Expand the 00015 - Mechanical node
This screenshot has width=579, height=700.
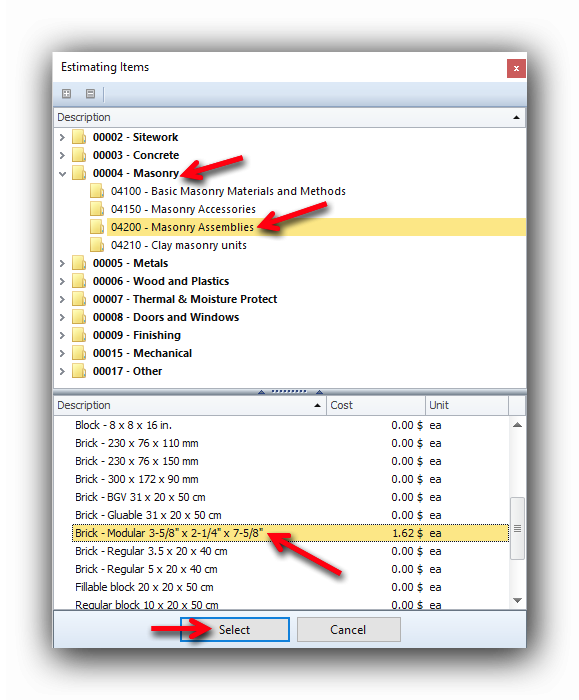coord(62,353)
